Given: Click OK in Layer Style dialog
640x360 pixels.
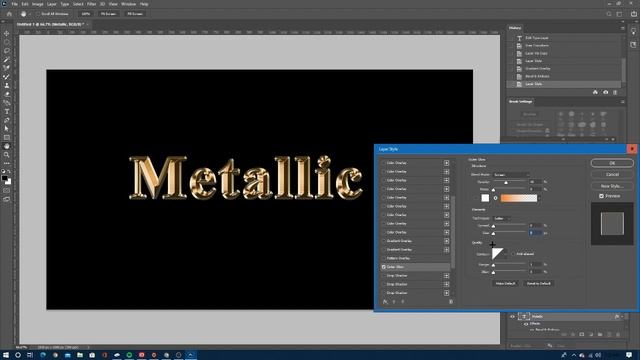Looking at the screenshot, I should [x=612, y=163].
